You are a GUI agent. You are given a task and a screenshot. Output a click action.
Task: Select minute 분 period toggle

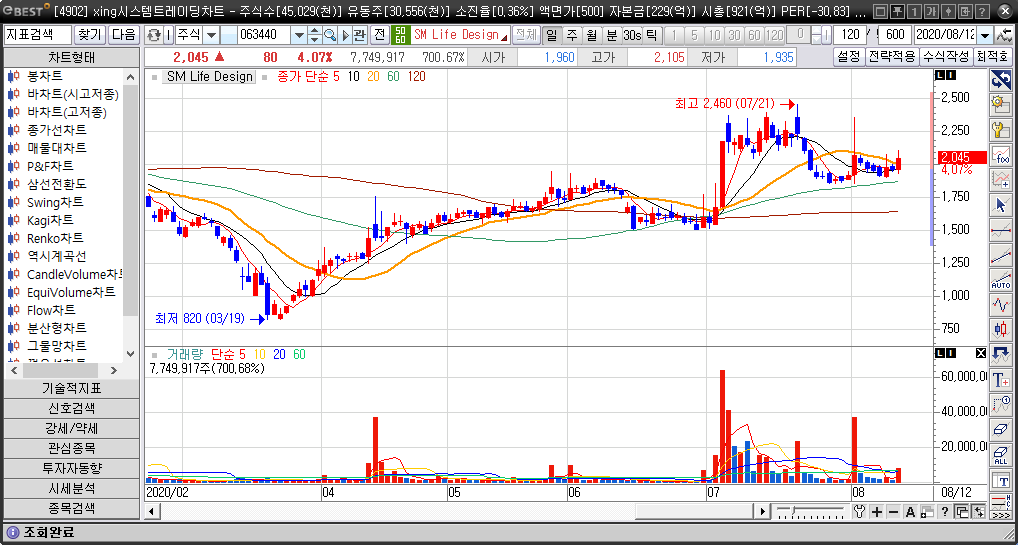[x=612, y=35]
